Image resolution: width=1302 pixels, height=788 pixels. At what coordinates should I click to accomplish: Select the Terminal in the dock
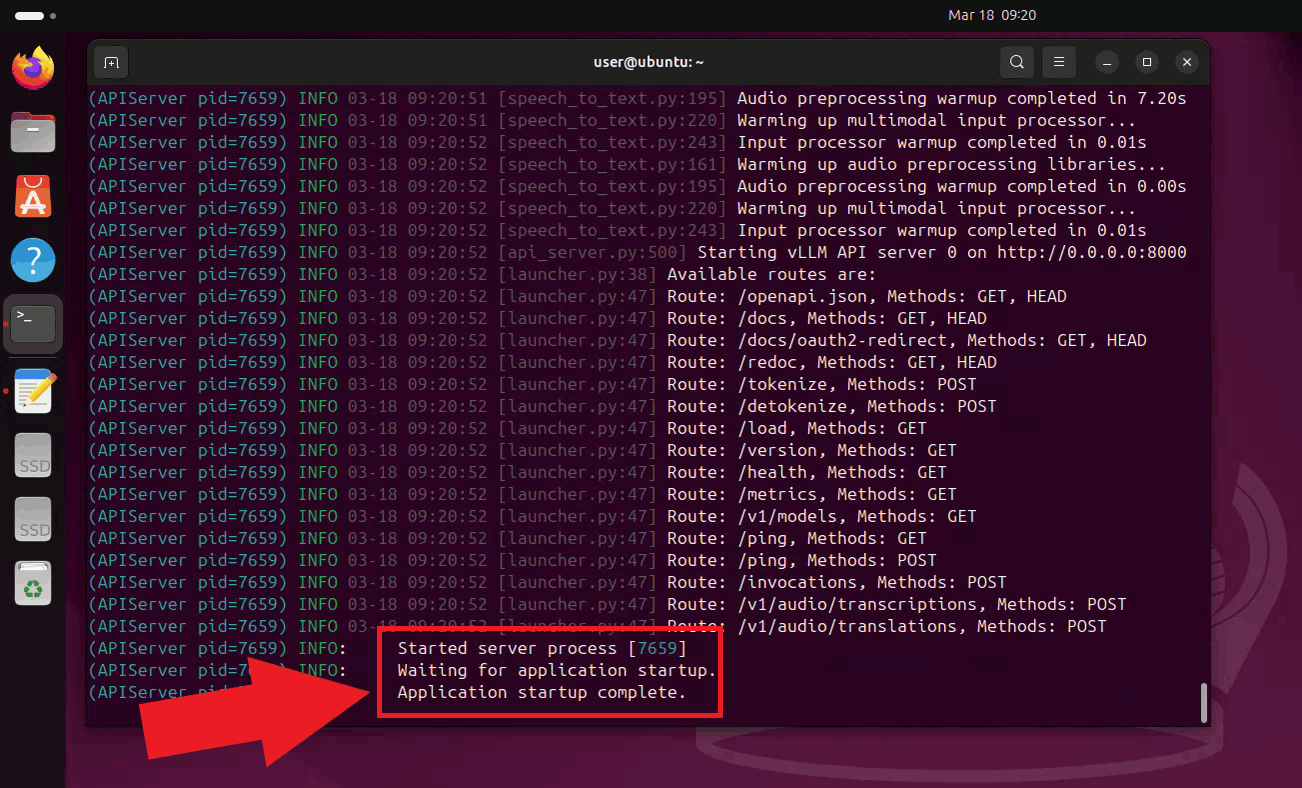(32, 324)
